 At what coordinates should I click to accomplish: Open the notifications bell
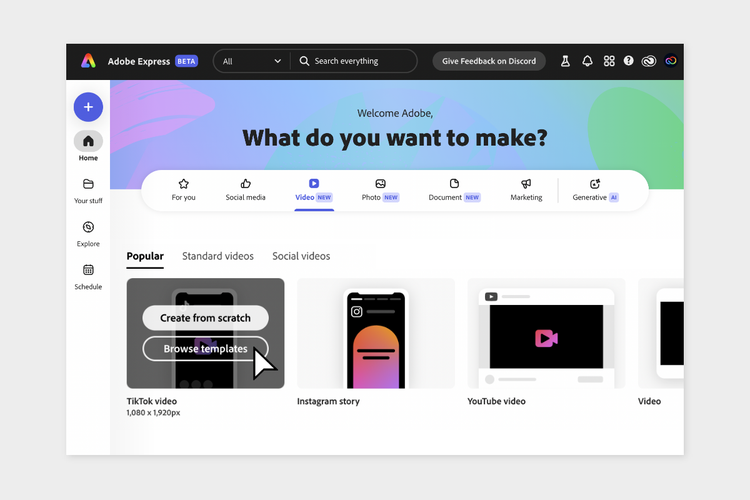pyautogui.click(x=587, y=61)
